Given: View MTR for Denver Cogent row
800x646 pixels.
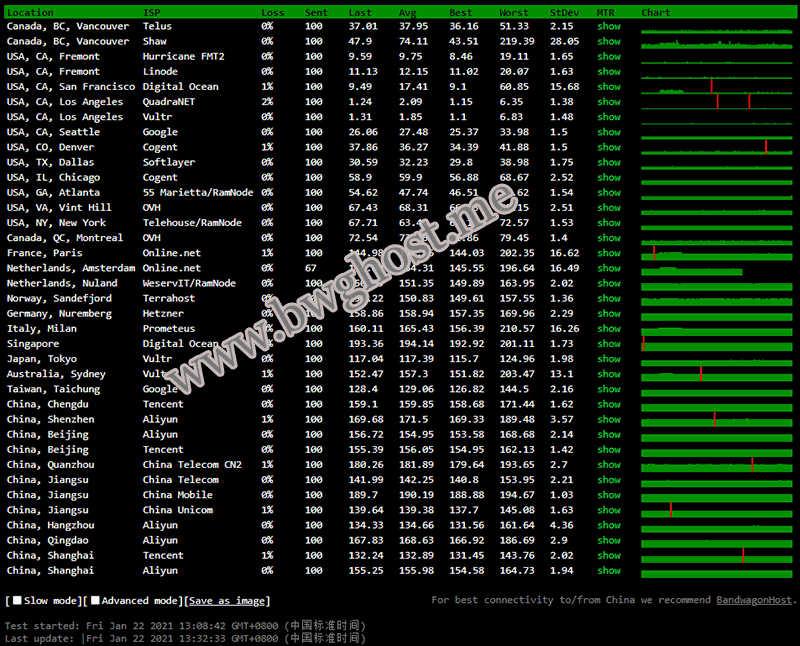Looking at the screenshot, I should coord(609,147).
